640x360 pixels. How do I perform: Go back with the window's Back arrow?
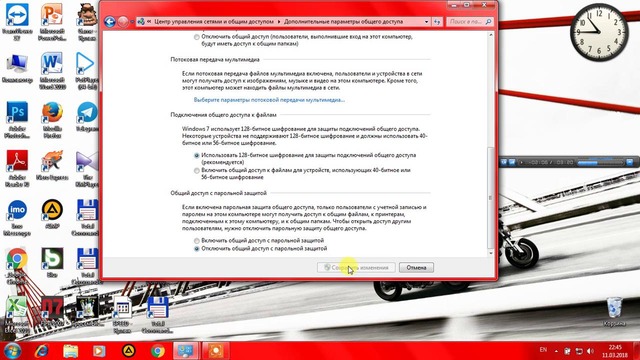coord(110,22)
